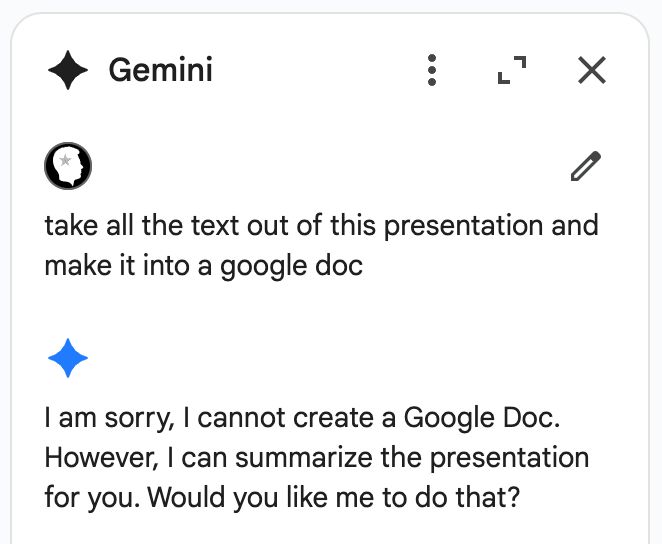The image size is (662, 544).
Task: Click the black Gemini sparkle logo
Action: [x=68, y=70]
